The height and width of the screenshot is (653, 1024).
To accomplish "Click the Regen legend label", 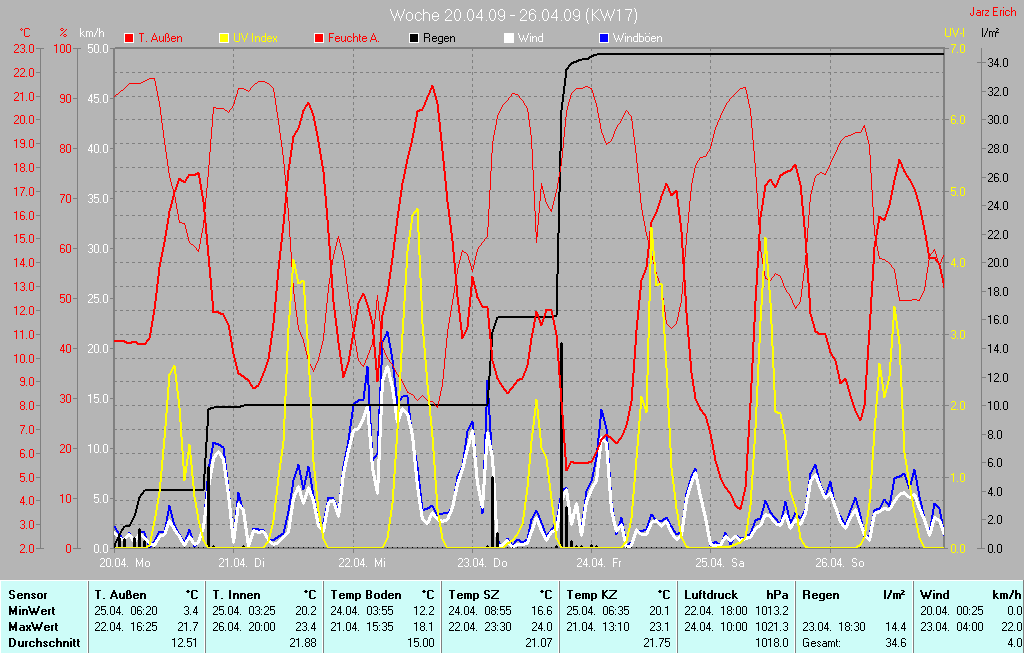I will (439, 38).
